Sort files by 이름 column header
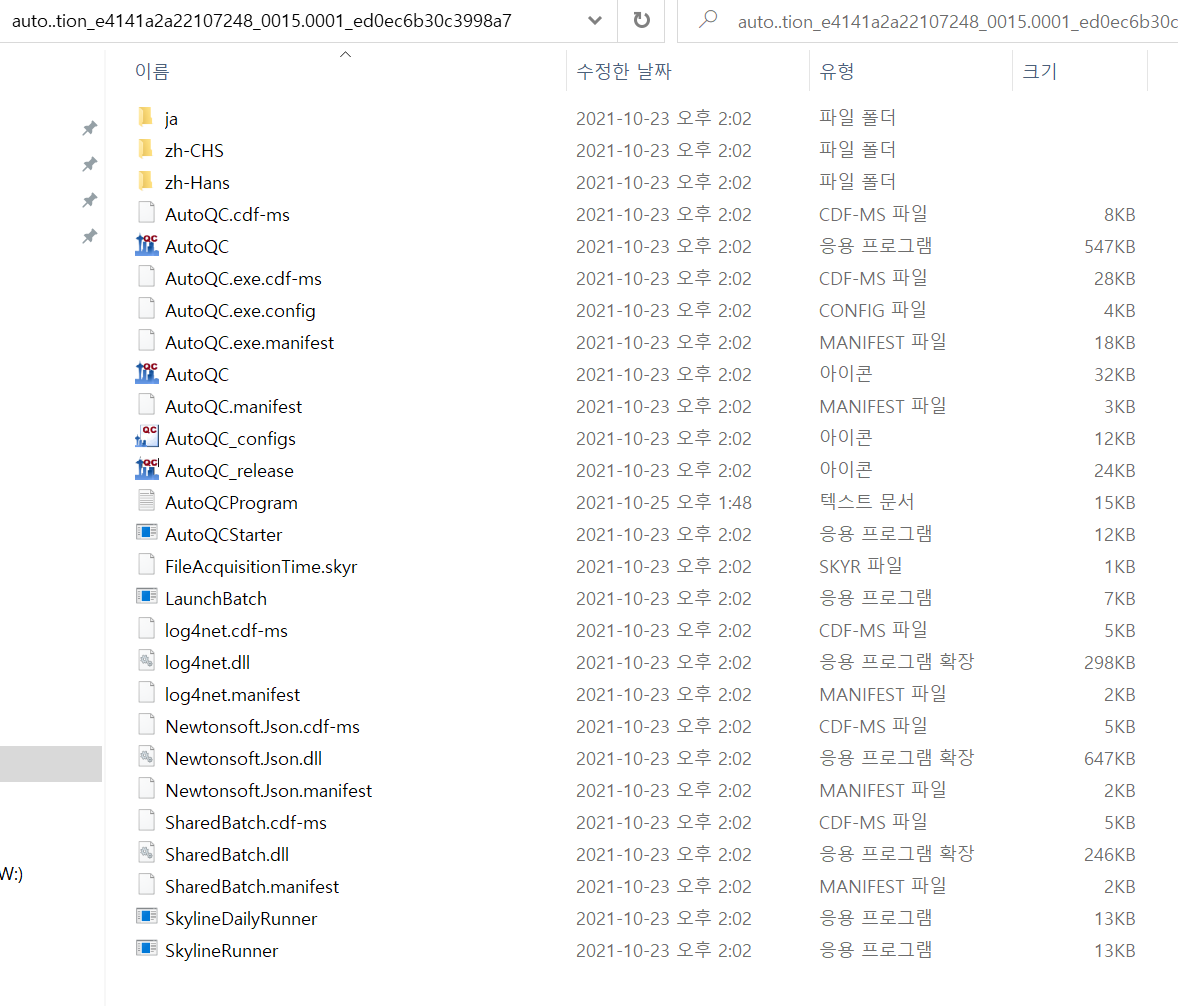This screenshot has height=1006, width=1178. coord(152,72)
